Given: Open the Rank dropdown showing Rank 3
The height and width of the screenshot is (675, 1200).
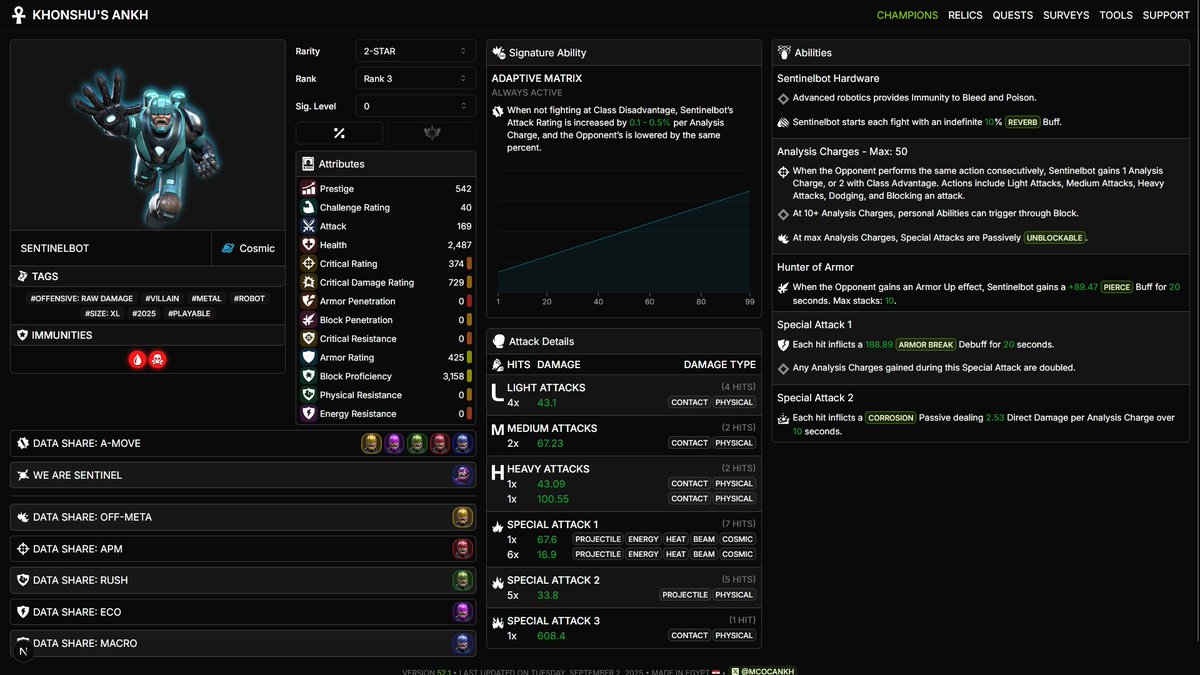Looking at the screenshot, I should point(415,78).
